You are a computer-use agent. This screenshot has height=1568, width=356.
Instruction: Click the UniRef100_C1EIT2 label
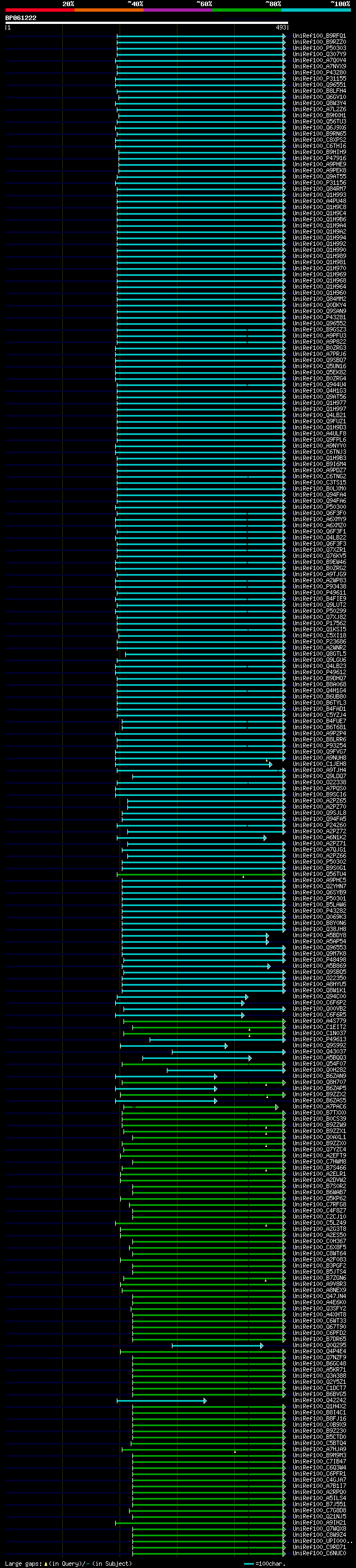pos(319,1027)
